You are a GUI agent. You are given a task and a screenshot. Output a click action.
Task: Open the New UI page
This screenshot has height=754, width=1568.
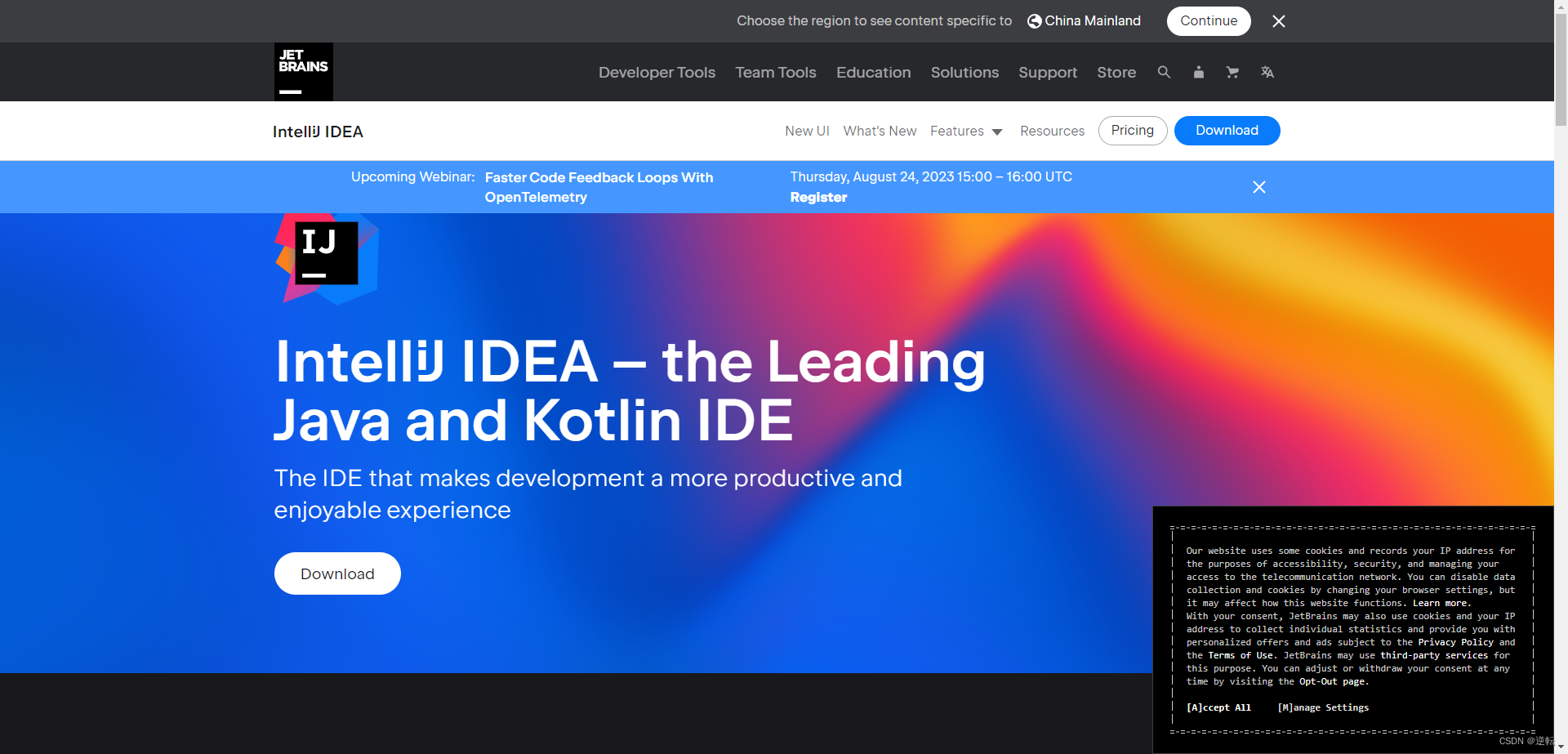pyautogui.click(x=807, y=131)
